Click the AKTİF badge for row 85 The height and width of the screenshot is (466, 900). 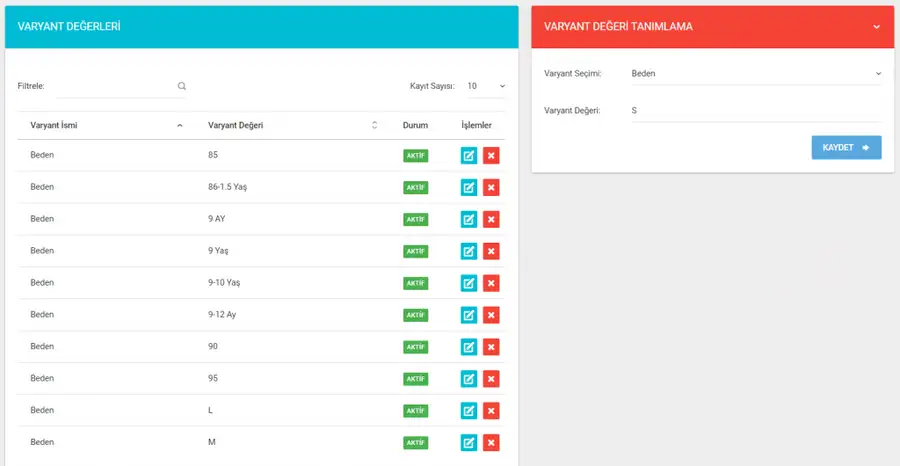tap(416, 156)
